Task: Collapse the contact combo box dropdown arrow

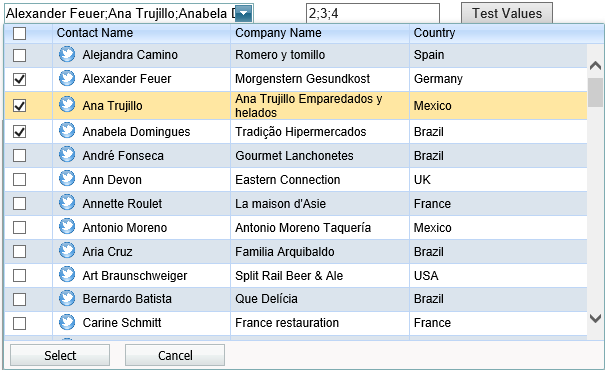Action: point(243,14)
